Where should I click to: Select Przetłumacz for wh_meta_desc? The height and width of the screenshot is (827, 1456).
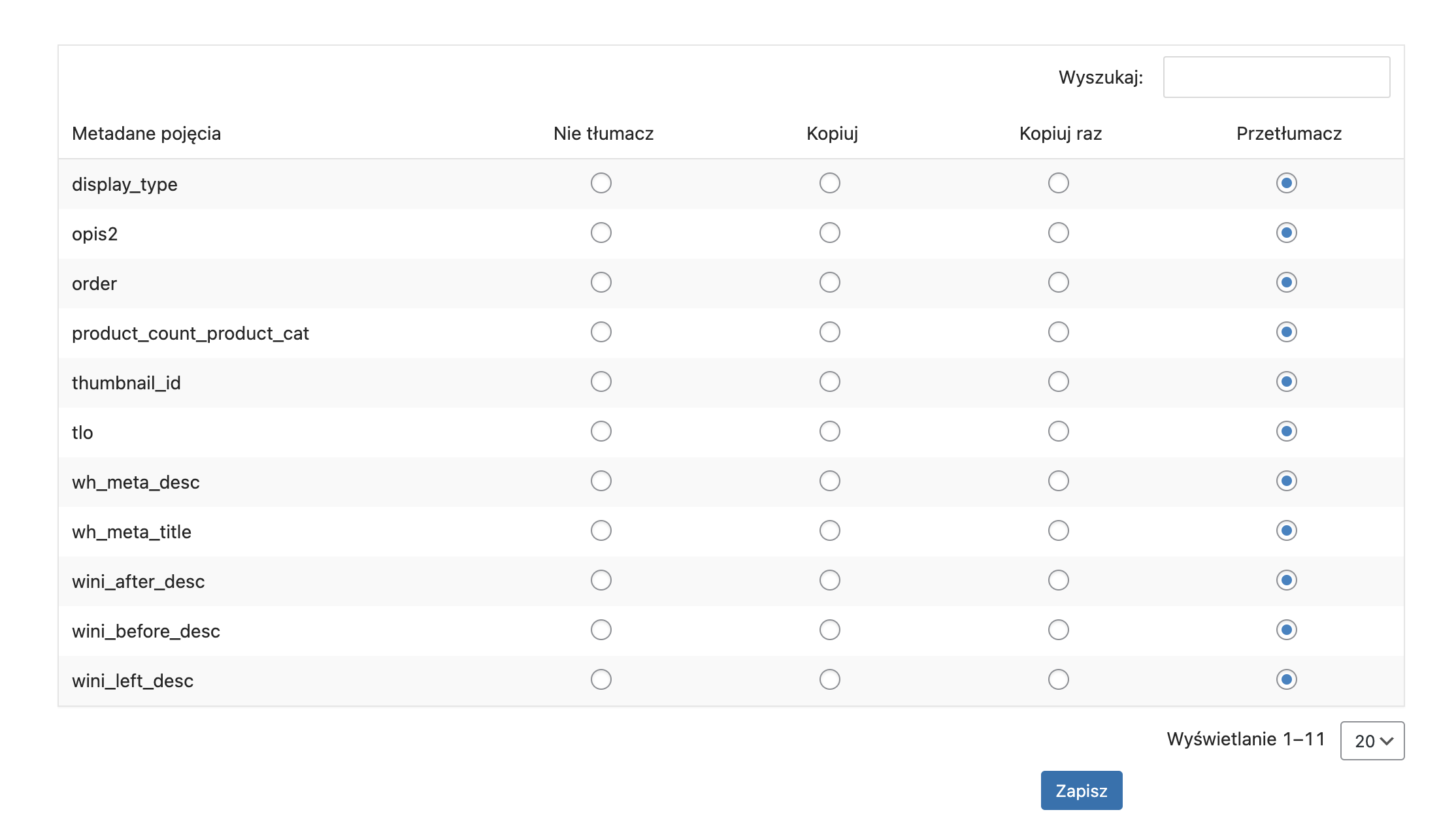click(1287, 481)
